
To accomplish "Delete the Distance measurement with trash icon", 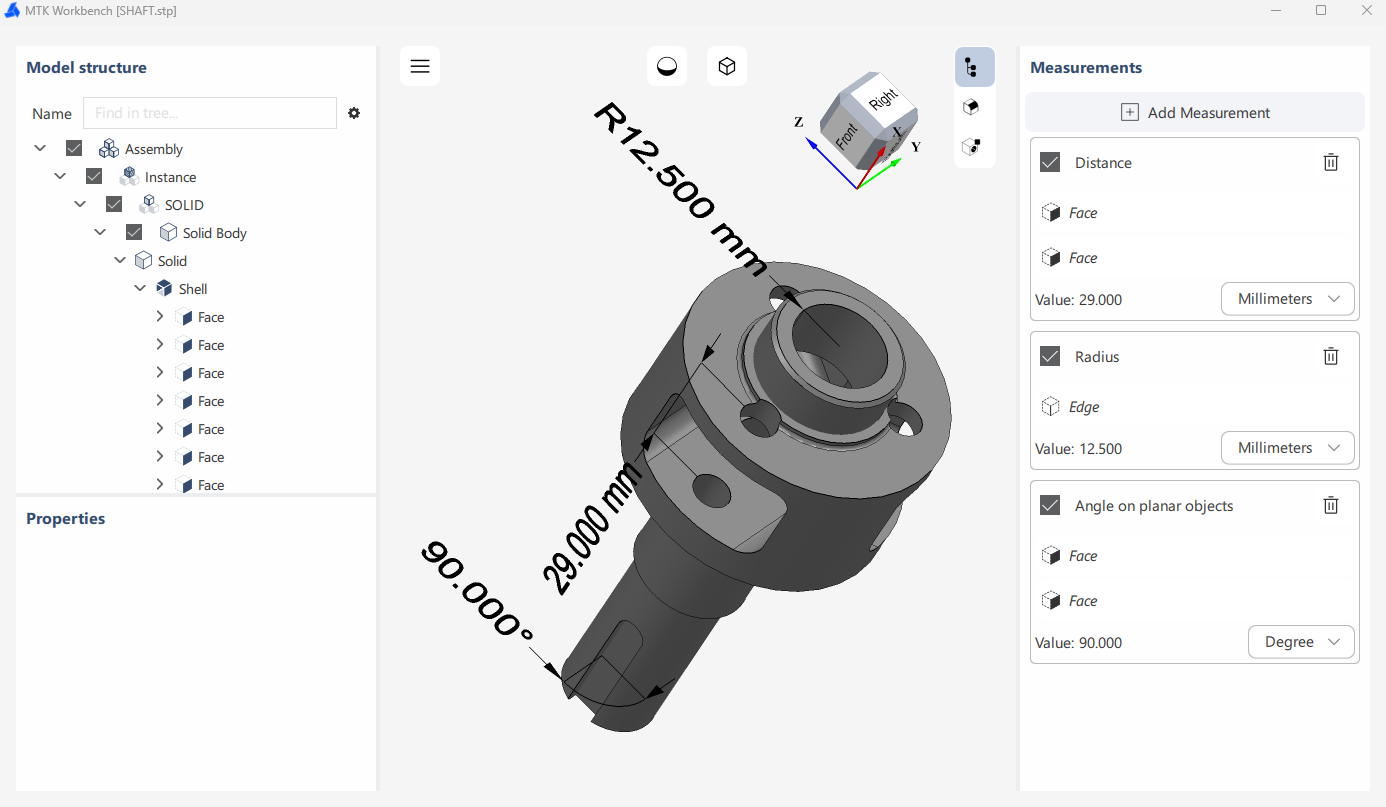I will (x=1330, y=163).
